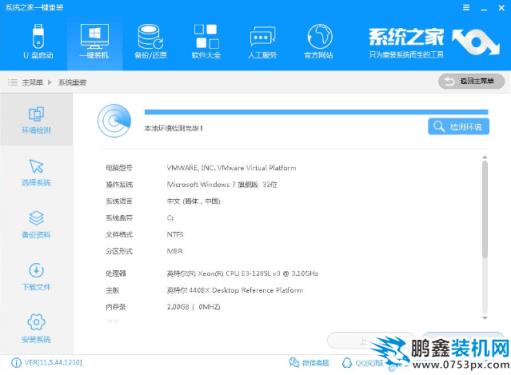This screenshot has width=511, height=375.
Task: Open the 官方网站 official website globe
Action: [x=319, y=42]
